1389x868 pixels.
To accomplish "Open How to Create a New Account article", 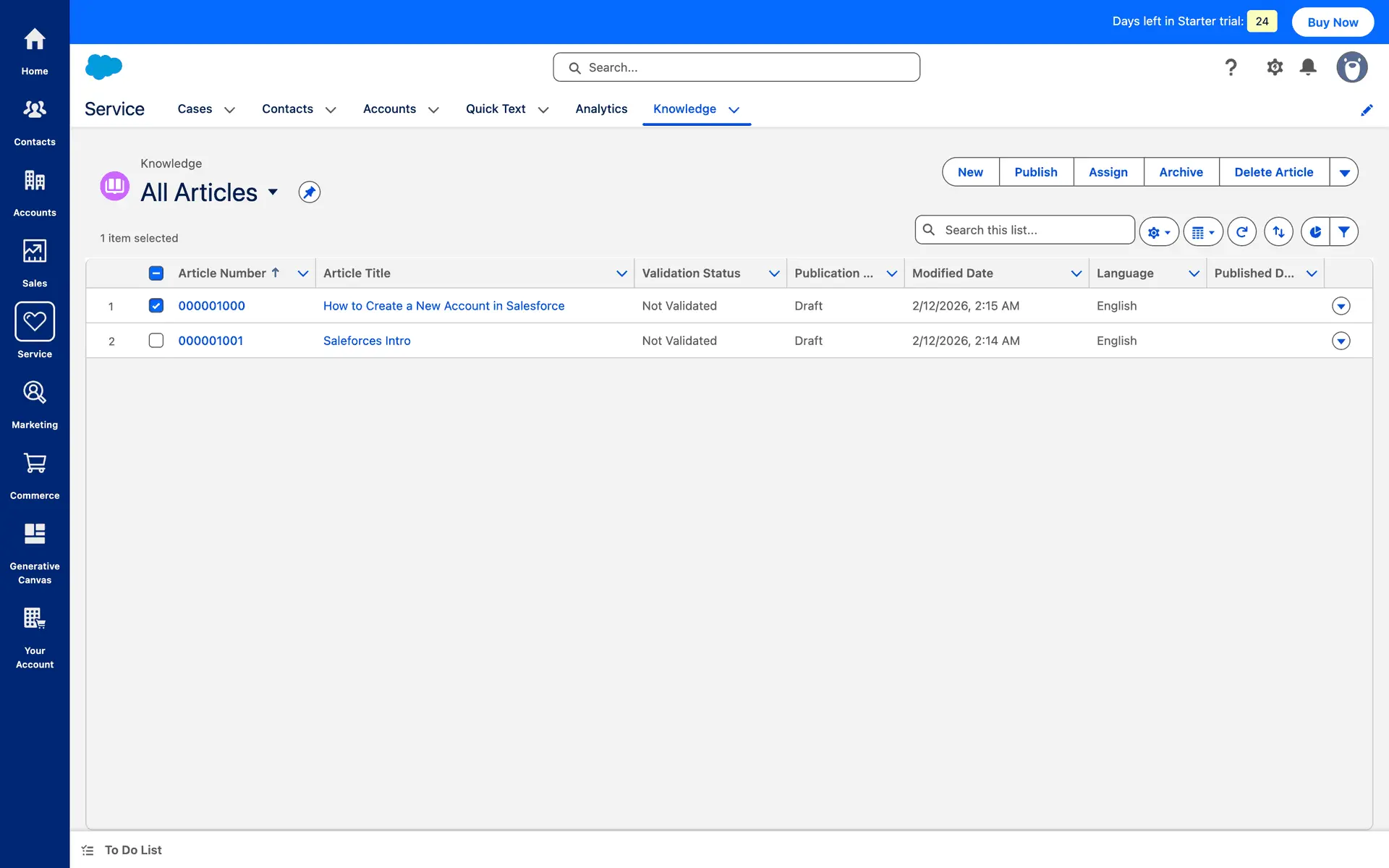I will pos(443,306).
